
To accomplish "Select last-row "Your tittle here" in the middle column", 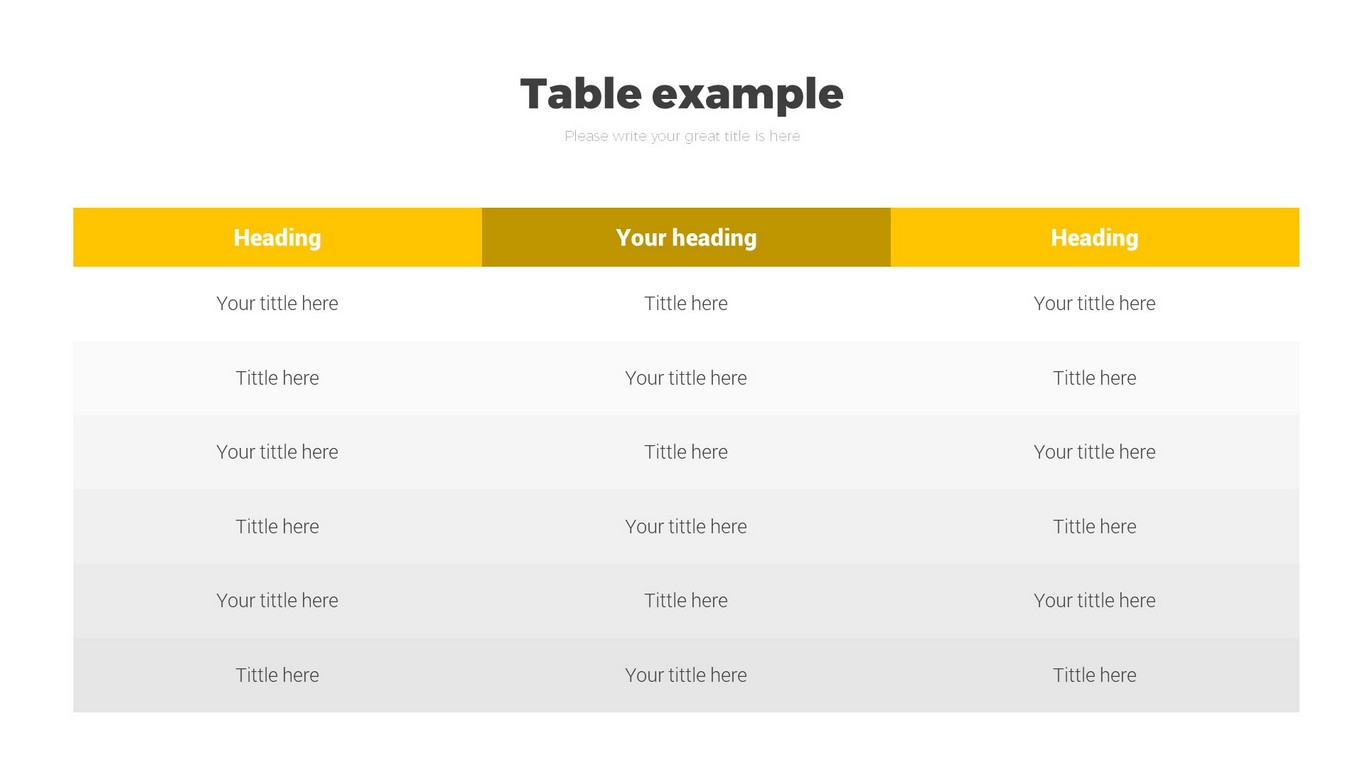I will [x=686, y=675].
